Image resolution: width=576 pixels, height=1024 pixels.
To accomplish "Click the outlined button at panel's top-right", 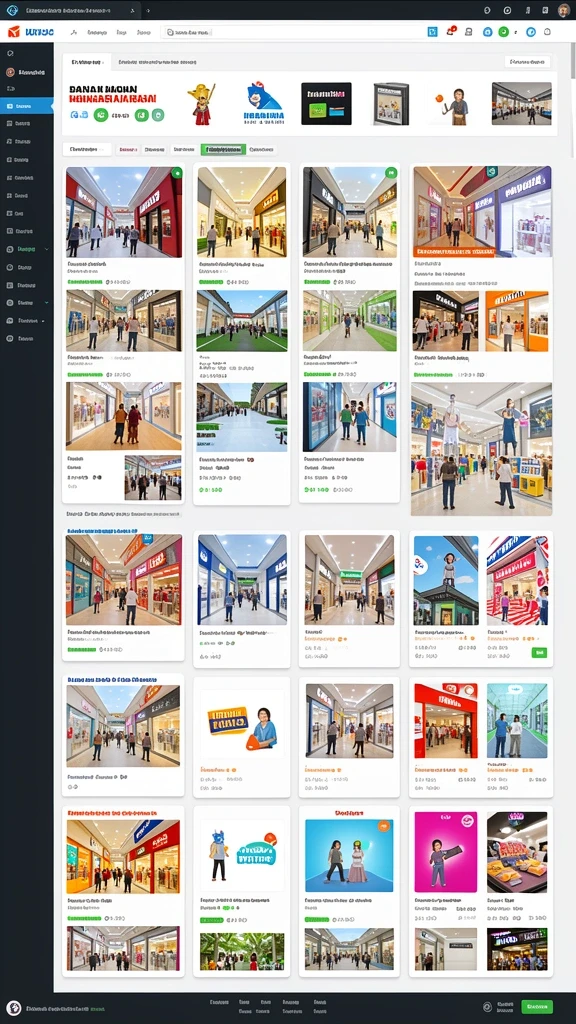I will [x=527, y=62].
